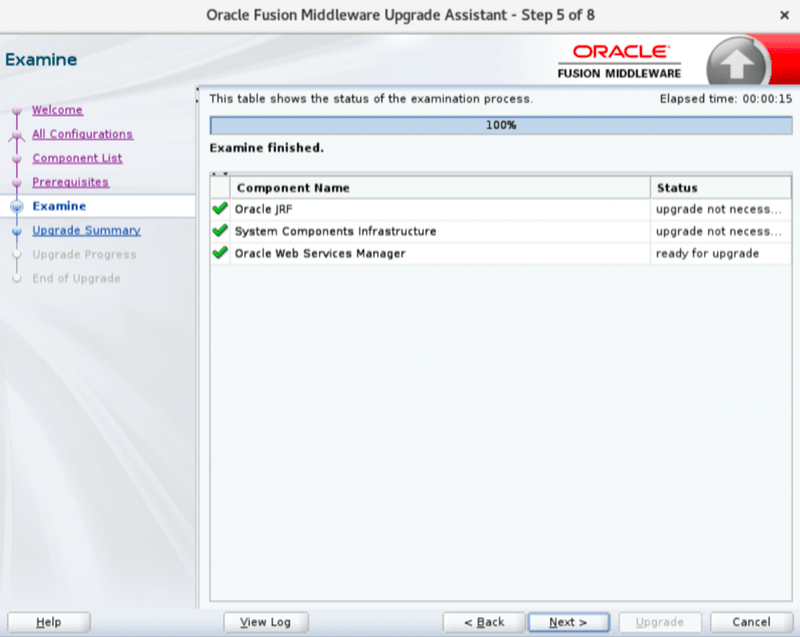
Task: Go back with the Back button
Action: click(x=484, y=622)
